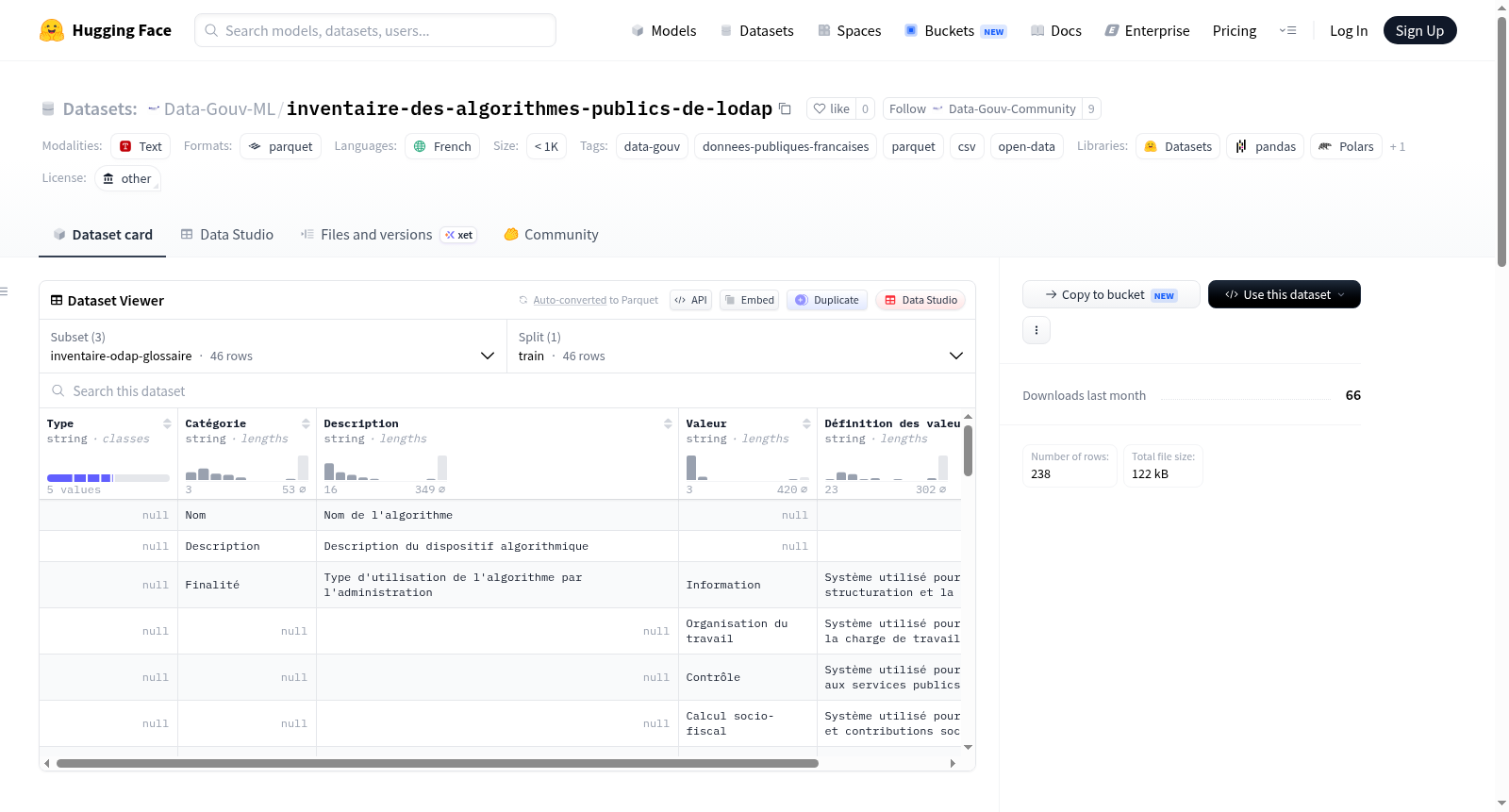Screen dimensions: 1509x812
Task: Sort by the Type column
Action: point(167,423)
